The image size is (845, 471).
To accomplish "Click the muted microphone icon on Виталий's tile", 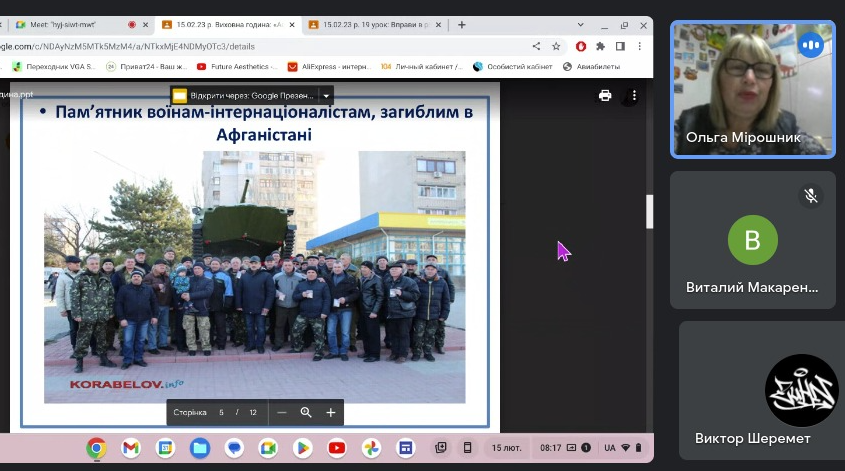I will 811,196.
